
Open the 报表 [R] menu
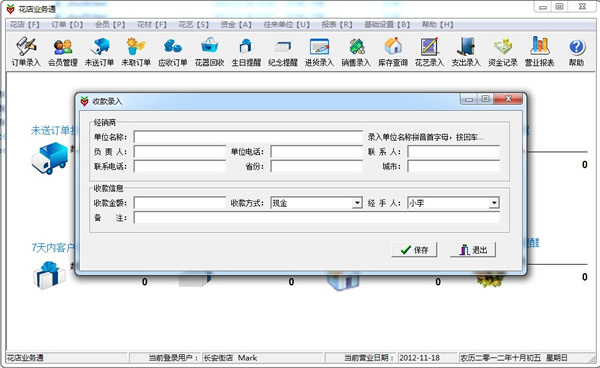337,24
